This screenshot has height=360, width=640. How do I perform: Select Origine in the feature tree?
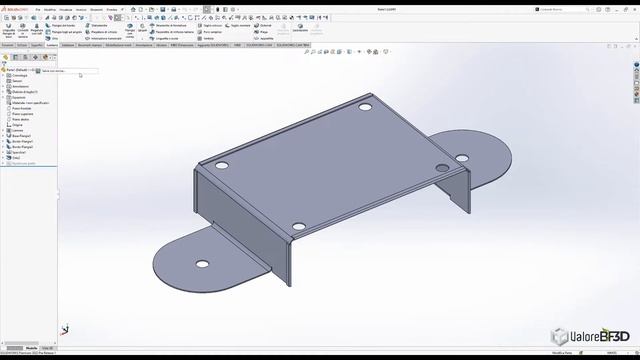tap(17, 125)
